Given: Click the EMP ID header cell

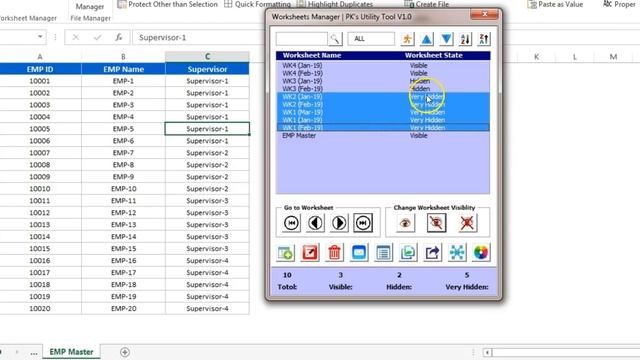Looking at the screenshot, I should (x=40, y=69).
